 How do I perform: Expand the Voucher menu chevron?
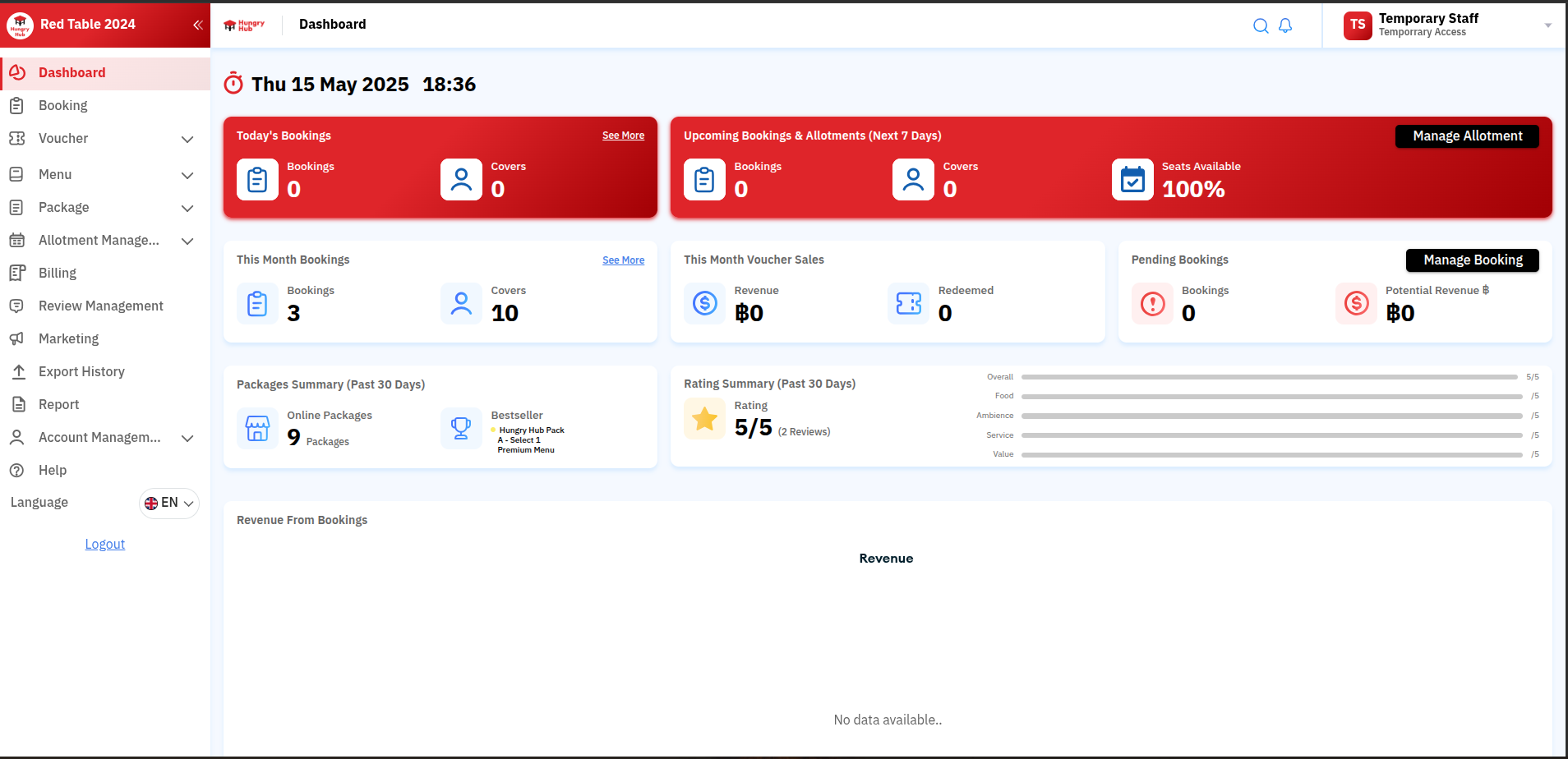187,139
